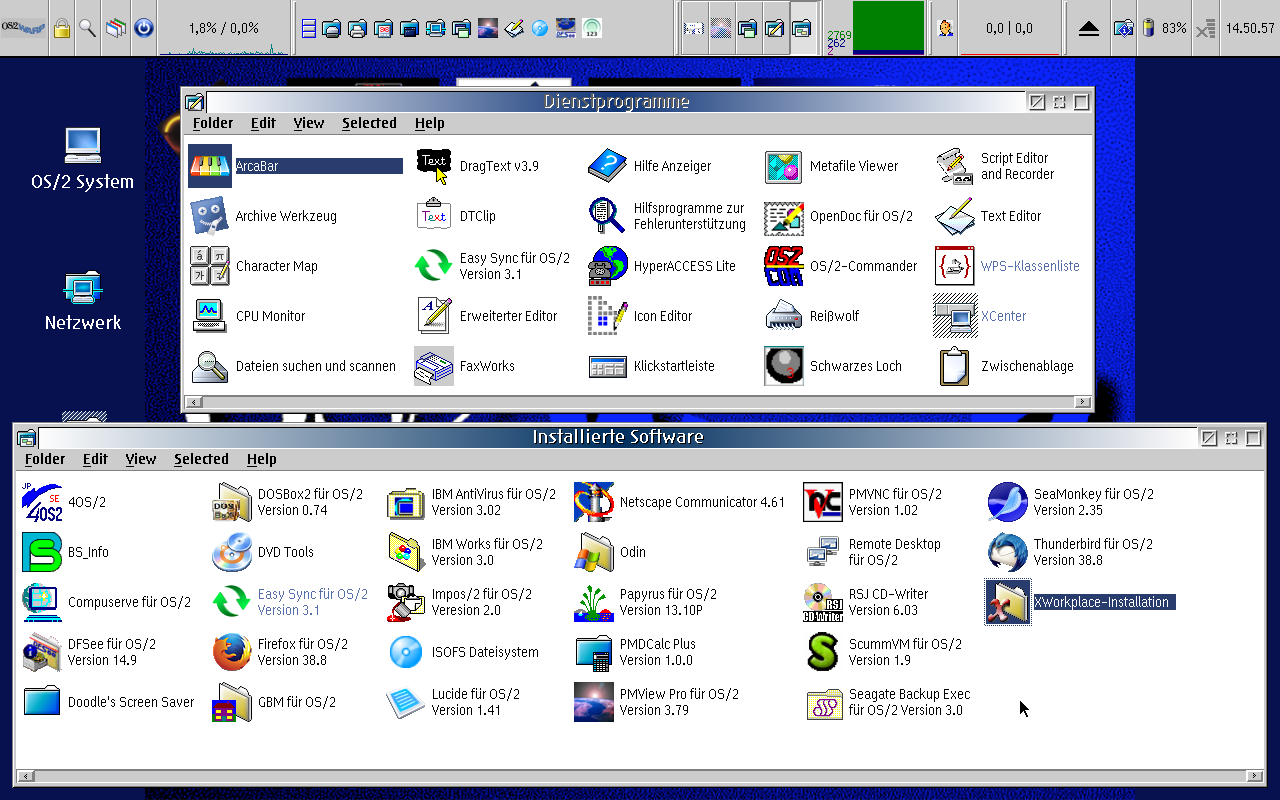This screenshot has width=1280, height=800.
Task: Open Papyrus für OS/2
Action: point(594,602)
